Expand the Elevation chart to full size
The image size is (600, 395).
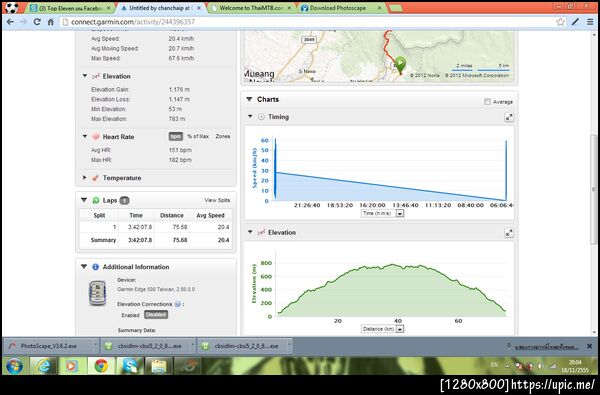tap(509, 233)
